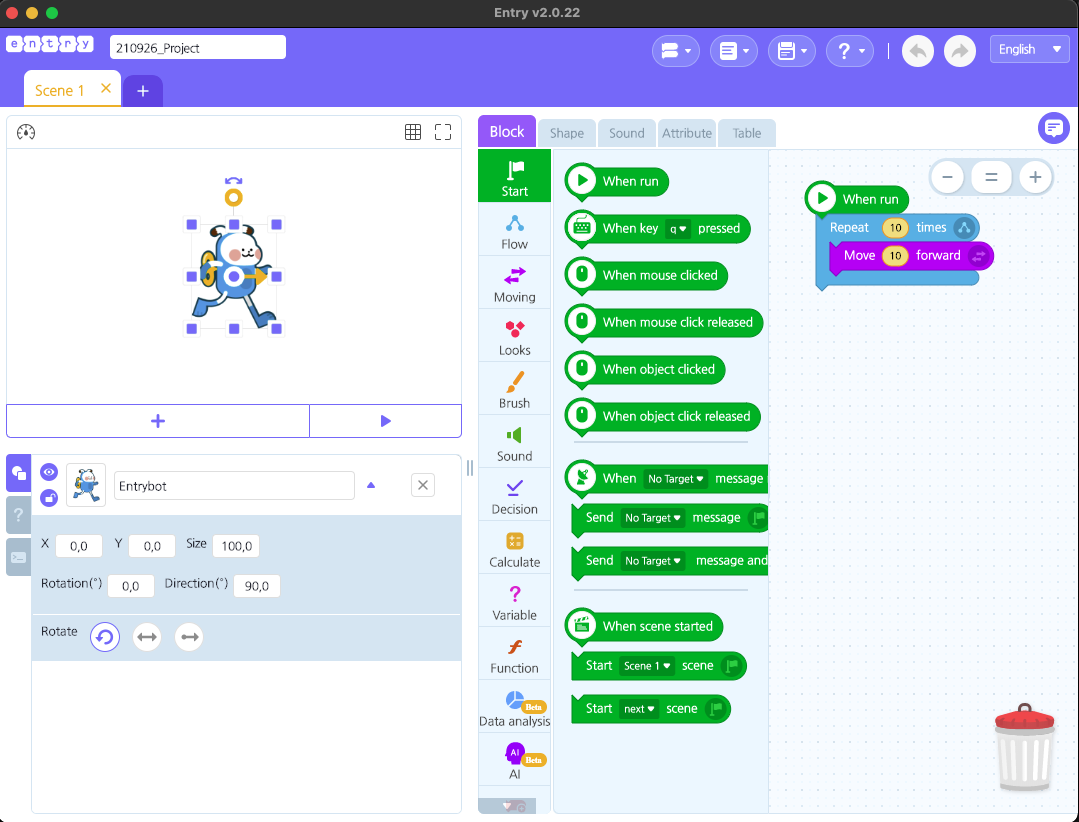Open the help menu dropdown
This screenshot has width=1079, height=822.
[850, 51]
